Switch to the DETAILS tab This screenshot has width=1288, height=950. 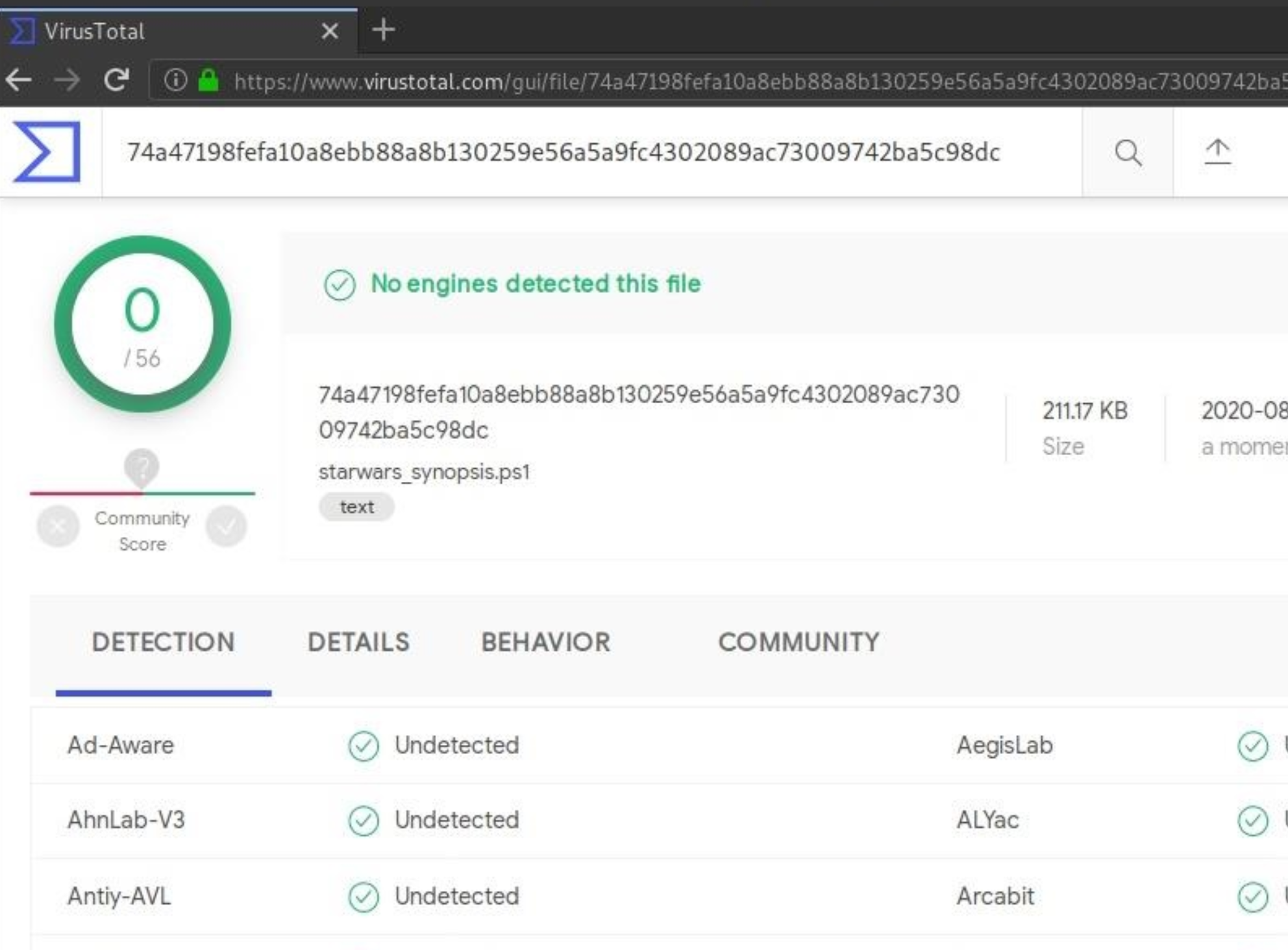(x=358, y=642)
